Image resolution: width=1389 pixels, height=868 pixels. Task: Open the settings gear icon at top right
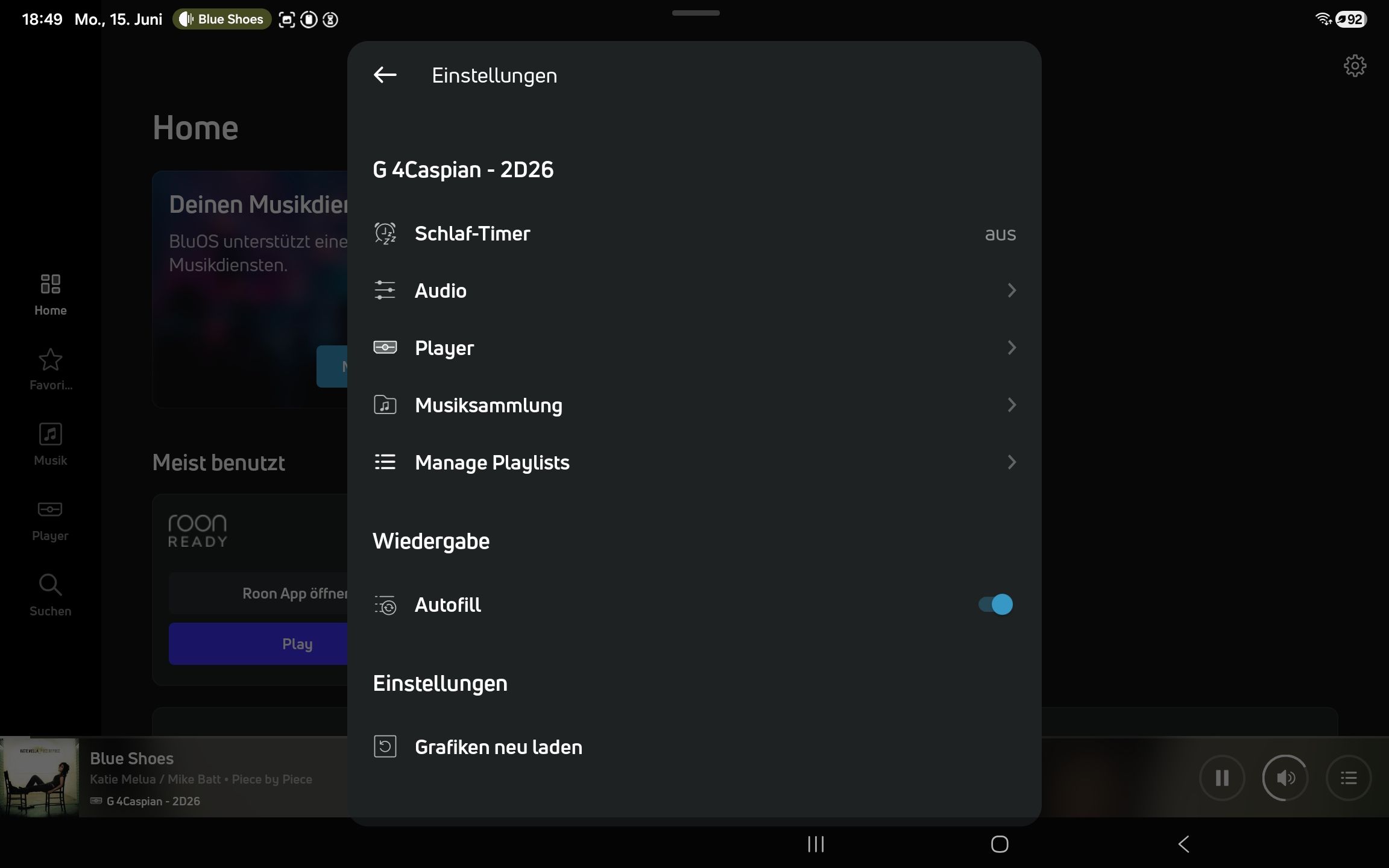(1355, 65)
